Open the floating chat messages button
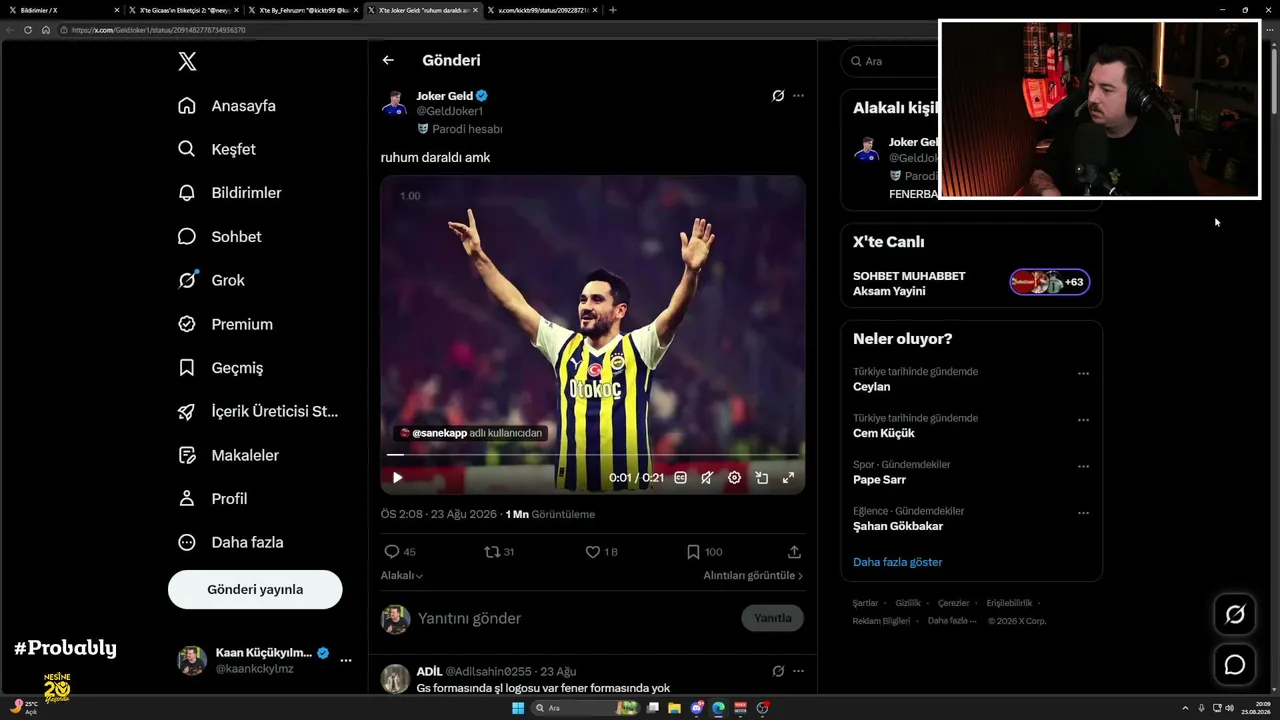This screenshot has height=720, width=1280. pyautogui.click(x=1235, y=665)
